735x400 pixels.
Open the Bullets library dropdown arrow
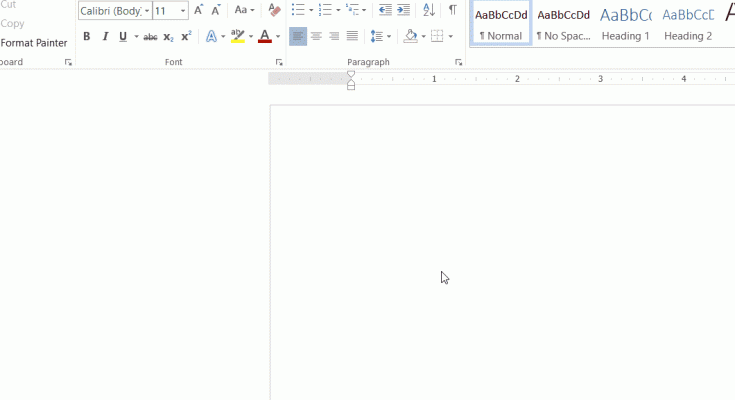[x=311, y=10]
